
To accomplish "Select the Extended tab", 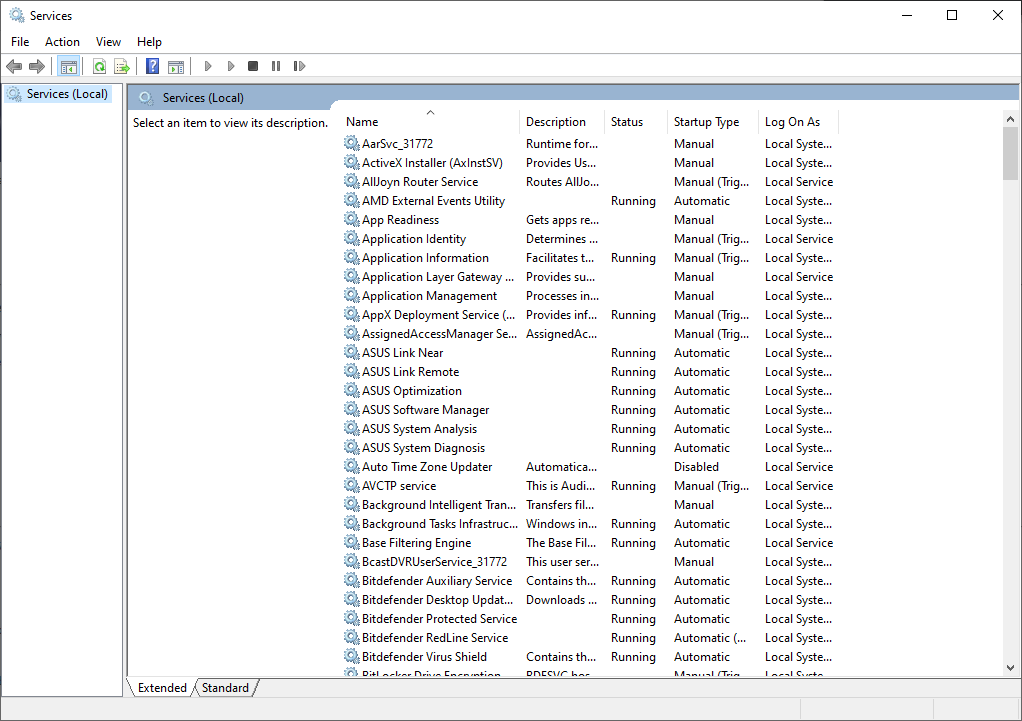I will [x=162, y=688].
